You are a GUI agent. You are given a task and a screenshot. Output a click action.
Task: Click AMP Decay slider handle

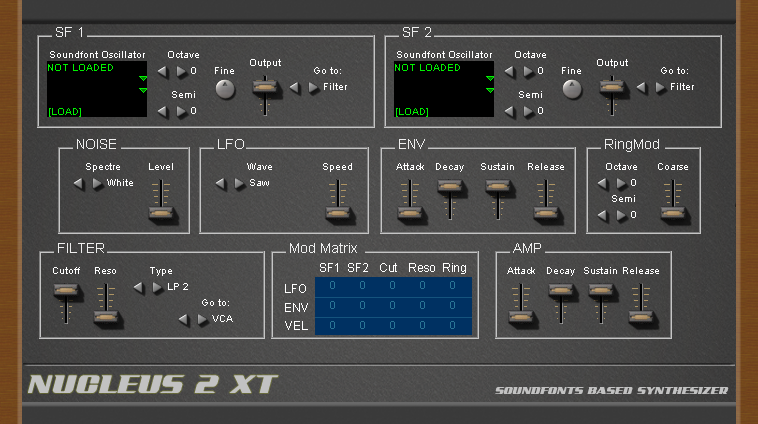point(561,290)
